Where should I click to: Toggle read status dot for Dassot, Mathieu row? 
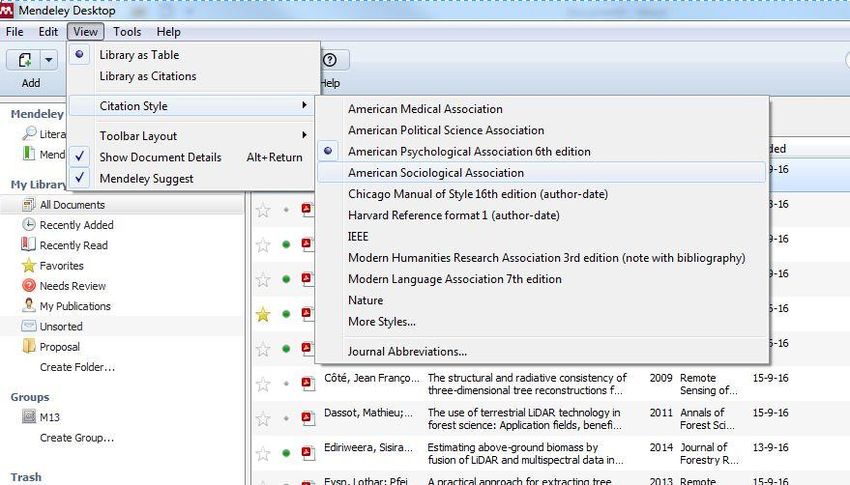286,418
